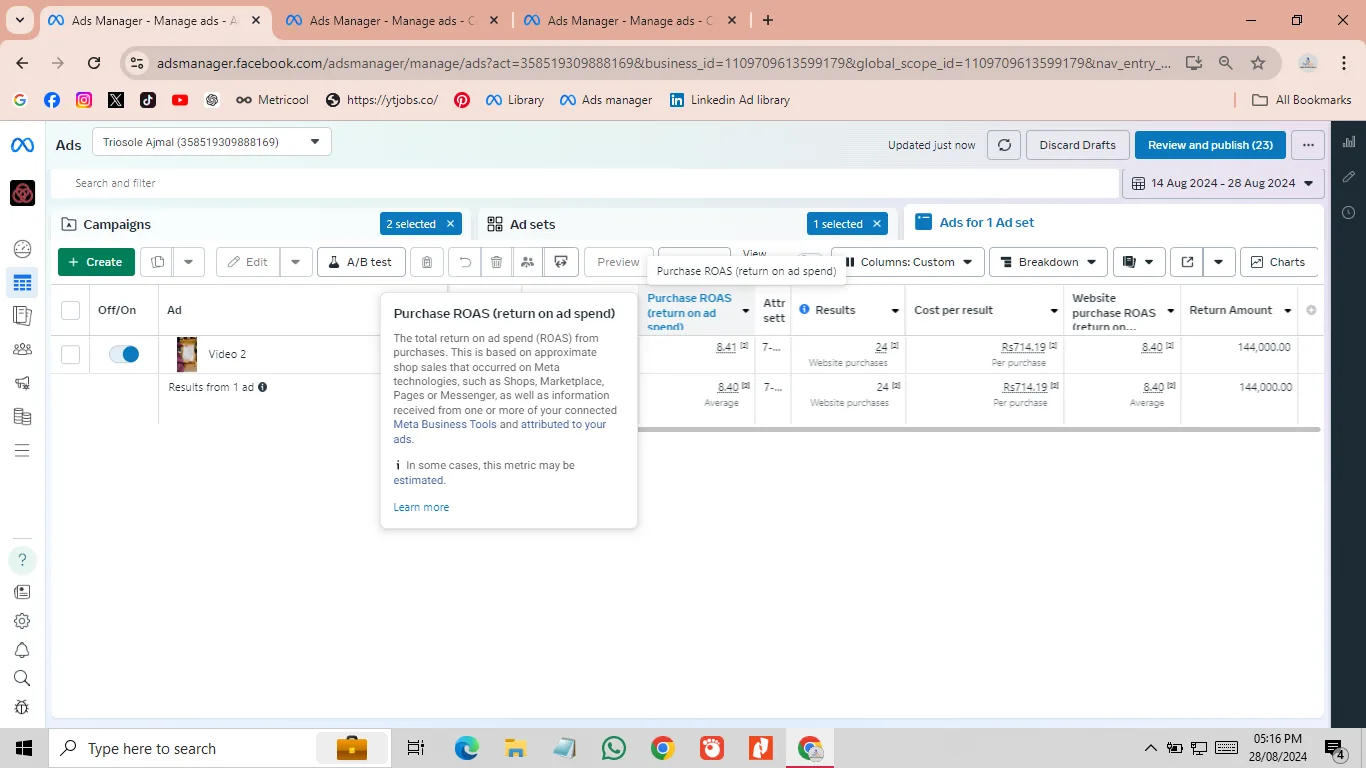Open the Return Amount column arrow
This screenshot has height=768, width=1366.
pyautogui.click(x=1287, y=311)
